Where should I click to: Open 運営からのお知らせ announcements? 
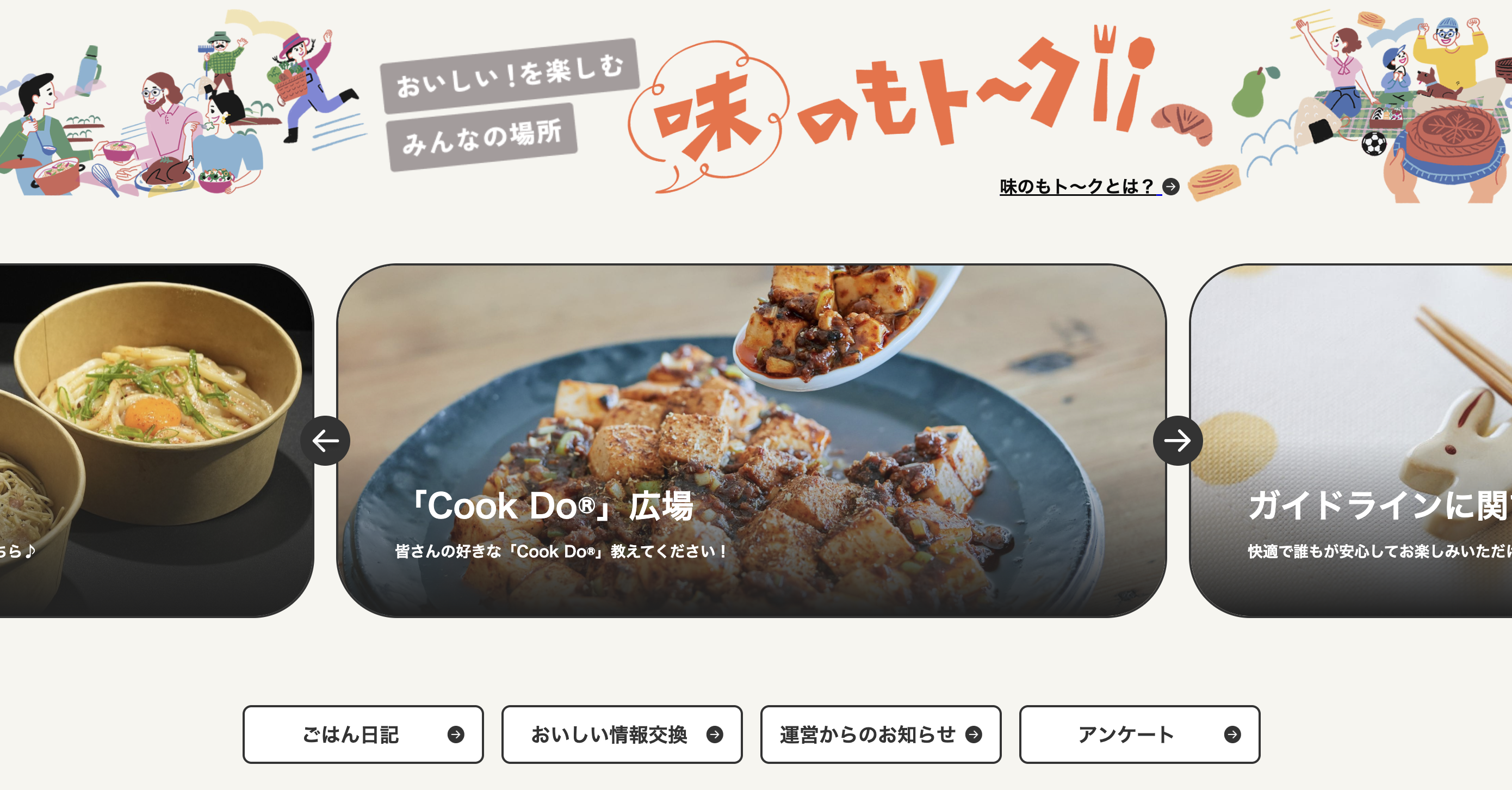coord(881,734)
